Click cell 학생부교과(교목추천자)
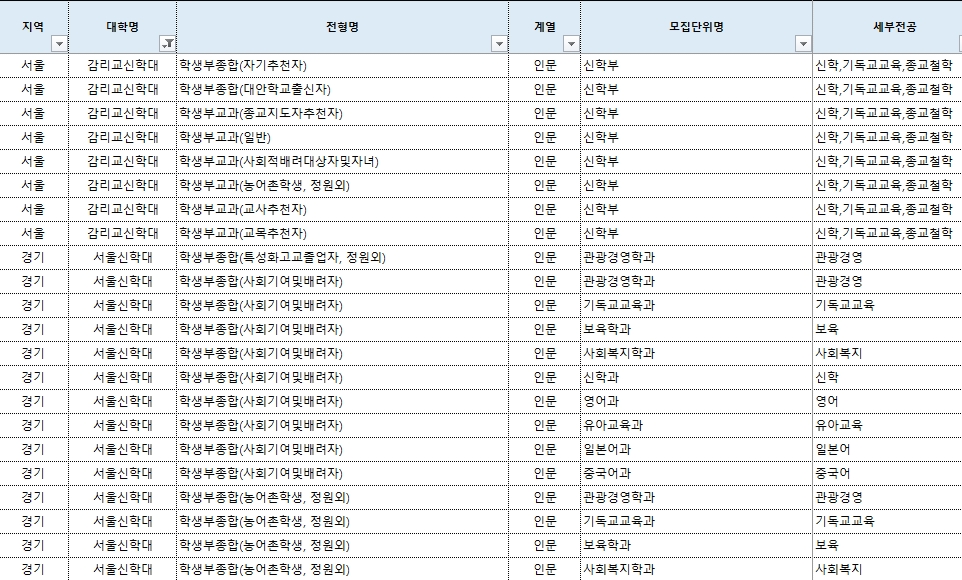The image size is (962, 580). click(x=342, y=233)
